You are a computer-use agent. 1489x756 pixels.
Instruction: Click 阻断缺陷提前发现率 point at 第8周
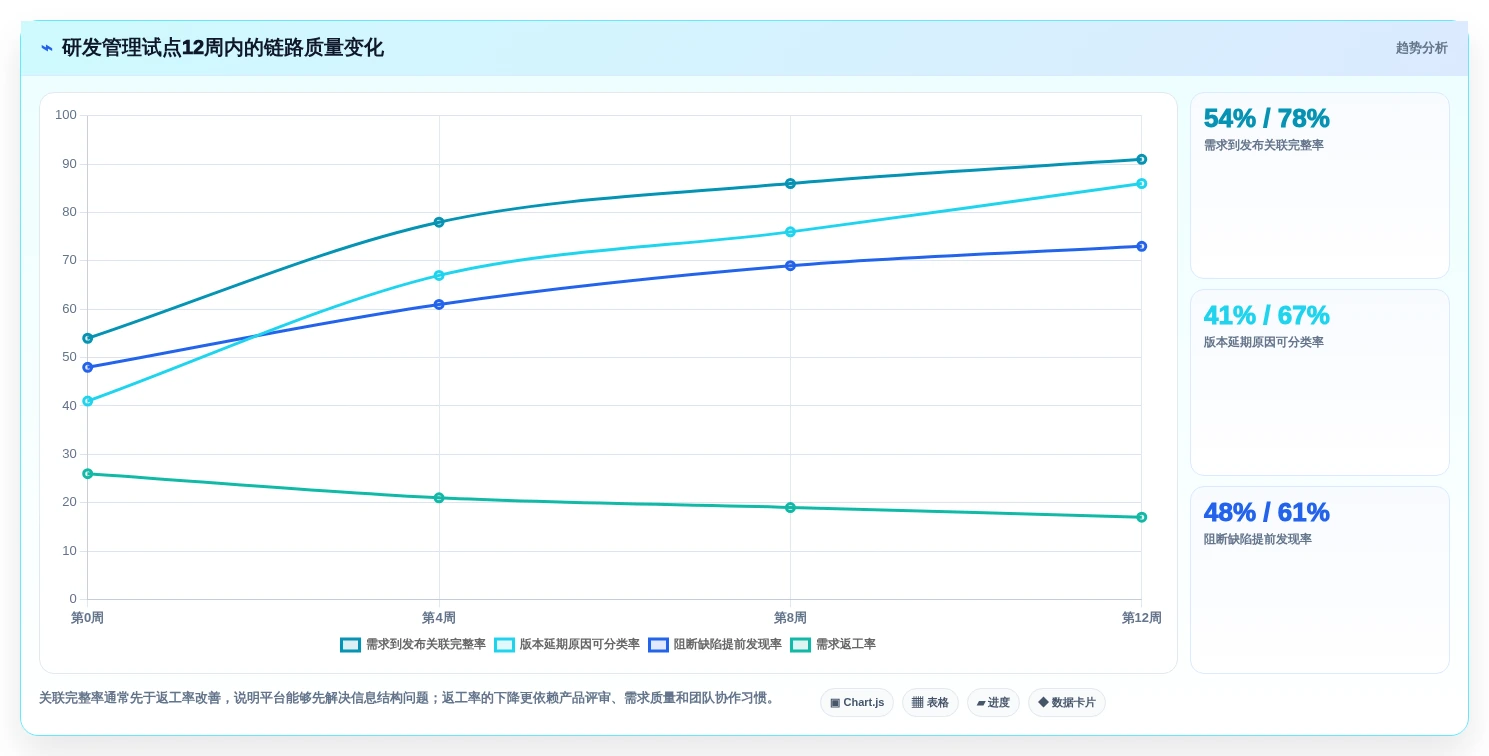[790, 266]
